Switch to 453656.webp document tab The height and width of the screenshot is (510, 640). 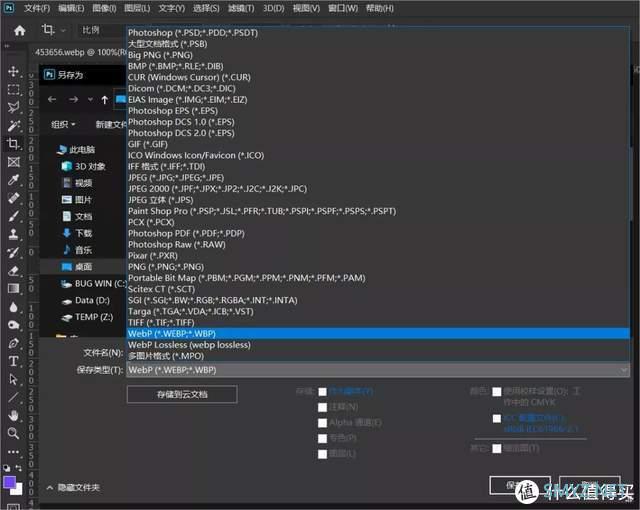click(x=80, y=52)
